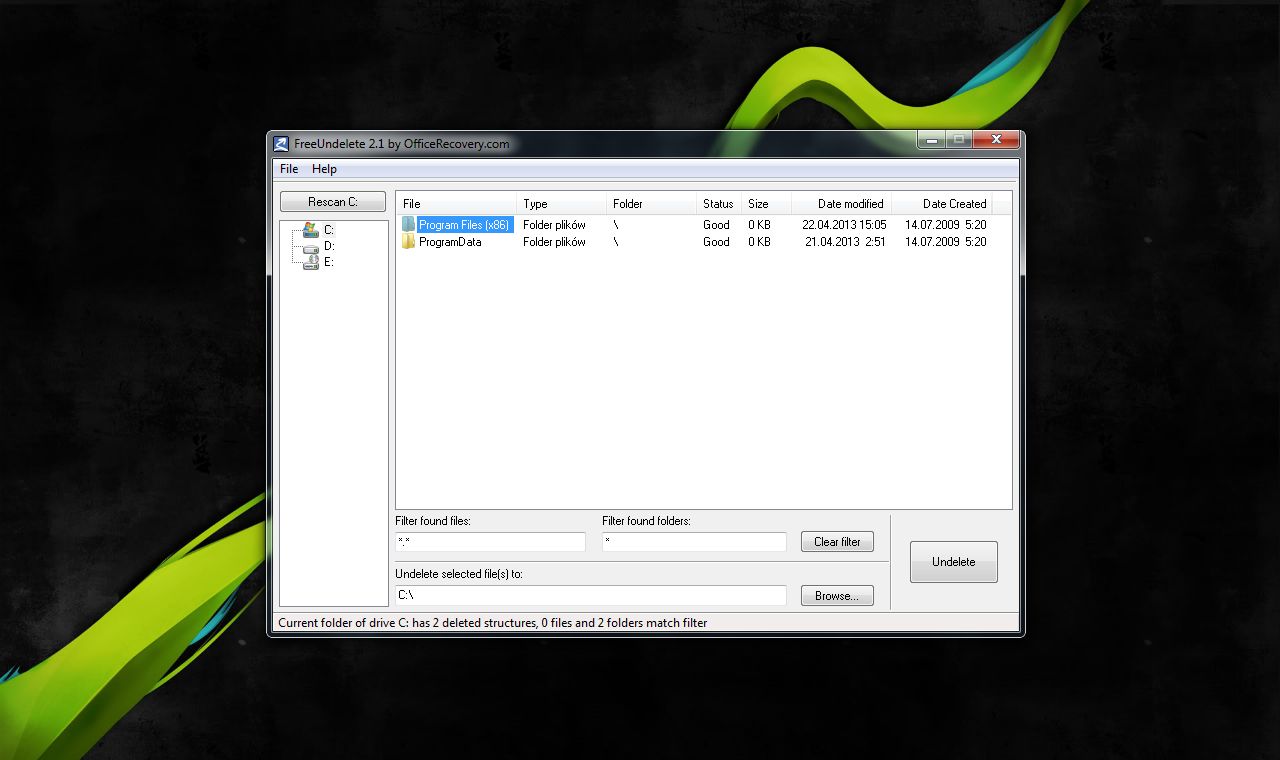1280x760 pixels.
Task: Open the Browse dialog for destination folder
Action: [836, 595]
